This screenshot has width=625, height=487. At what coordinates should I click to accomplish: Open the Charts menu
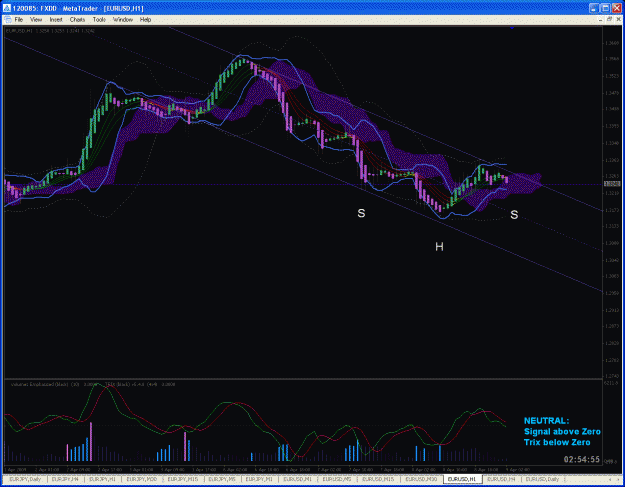click(x=77, y=20)
